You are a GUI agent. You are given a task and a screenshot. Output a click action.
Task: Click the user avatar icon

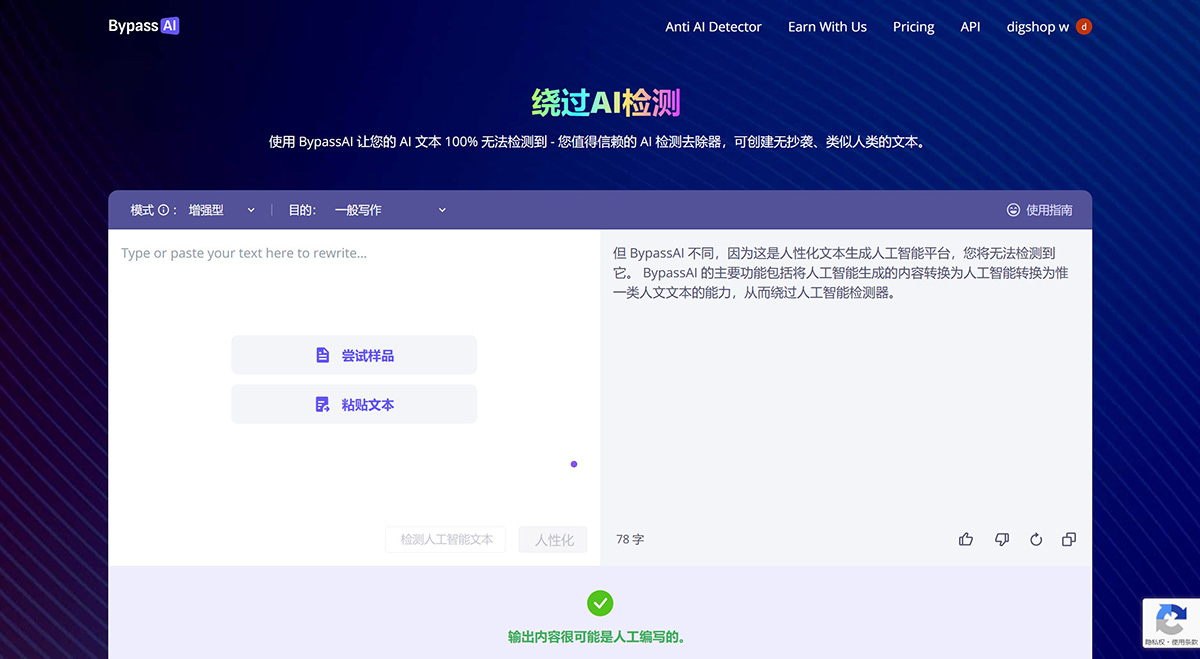1084,27
